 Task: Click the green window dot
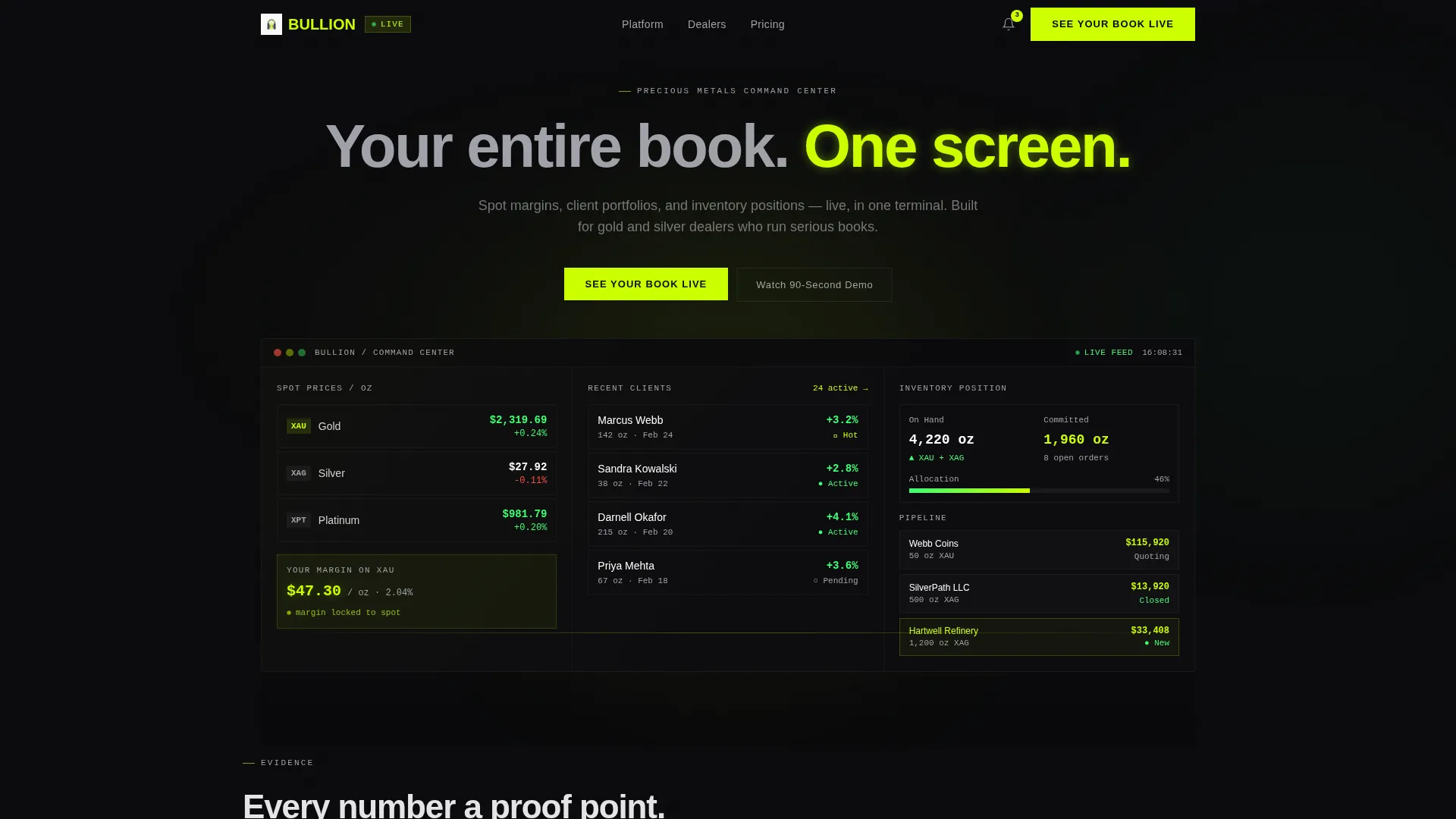(x=302, y=353)
